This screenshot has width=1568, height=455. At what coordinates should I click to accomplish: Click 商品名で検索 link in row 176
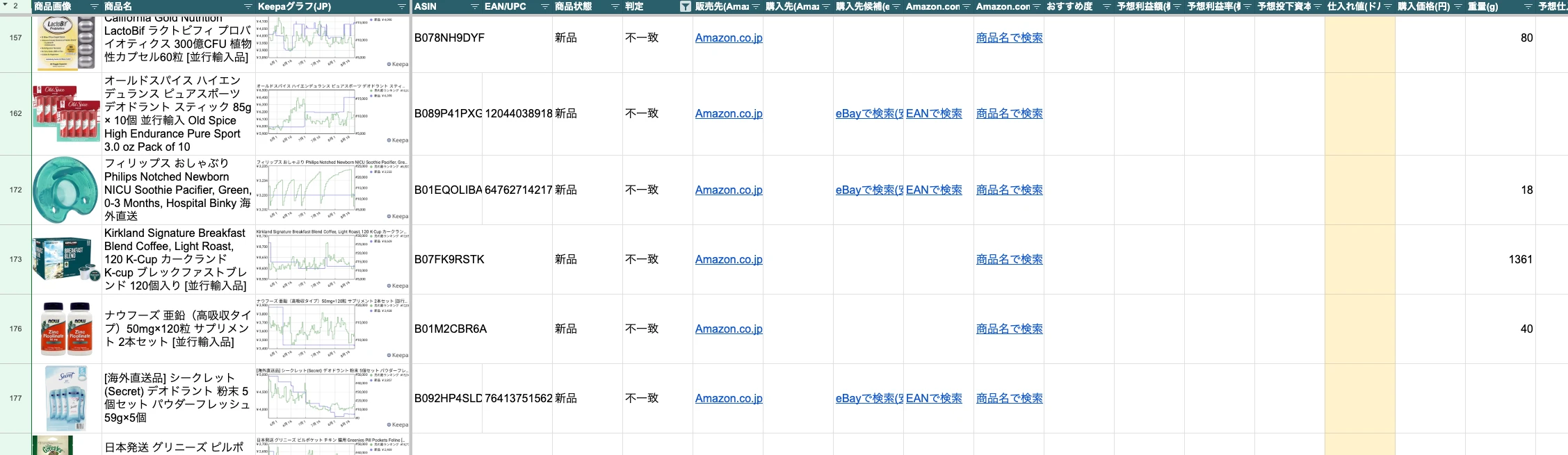pyautogui.click(x=1009, y=329)
